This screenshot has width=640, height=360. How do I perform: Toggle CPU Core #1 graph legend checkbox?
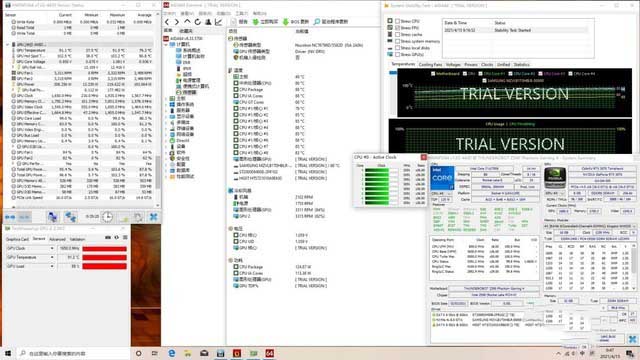tap(480, 74)
